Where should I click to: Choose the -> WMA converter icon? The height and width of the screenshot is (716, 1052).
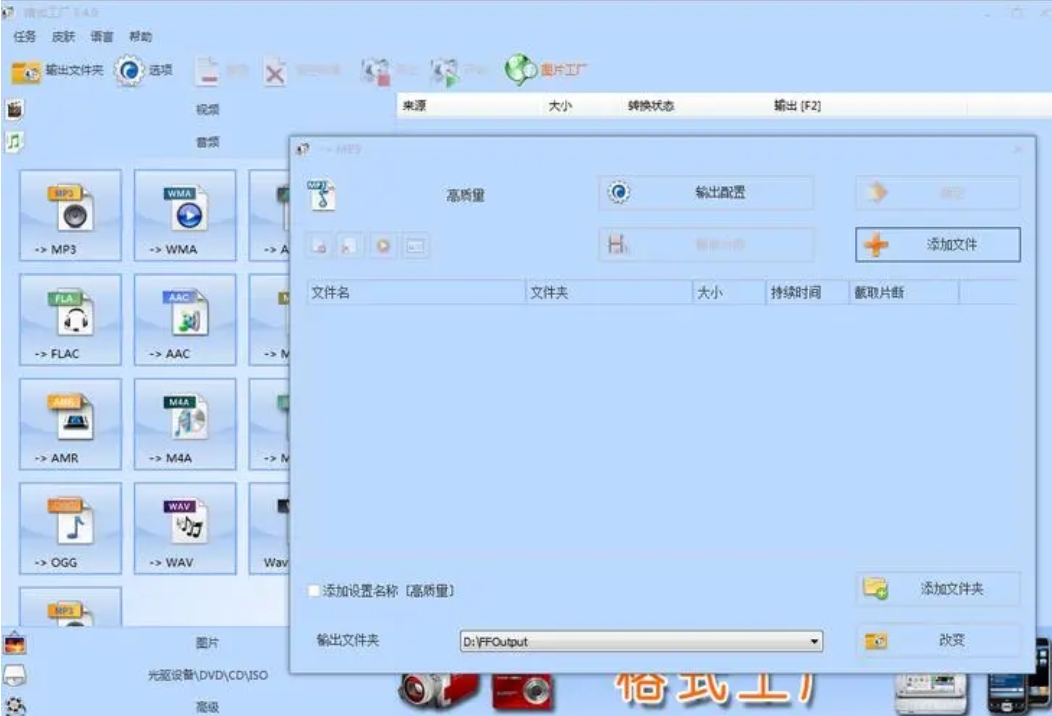185,215
